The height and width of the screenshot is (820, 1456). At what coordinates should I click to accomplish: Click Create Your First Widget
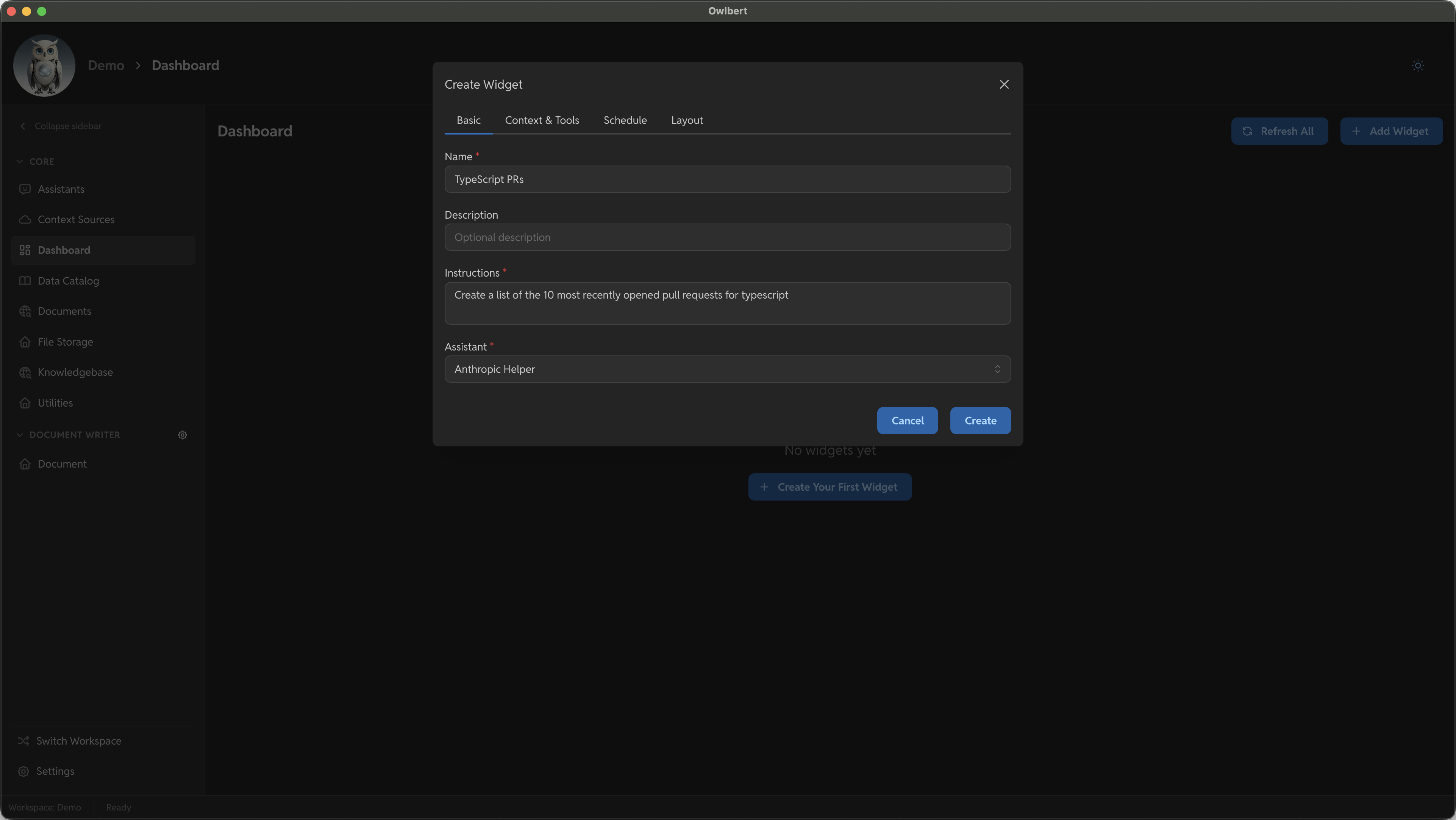[x=829, y=486]
